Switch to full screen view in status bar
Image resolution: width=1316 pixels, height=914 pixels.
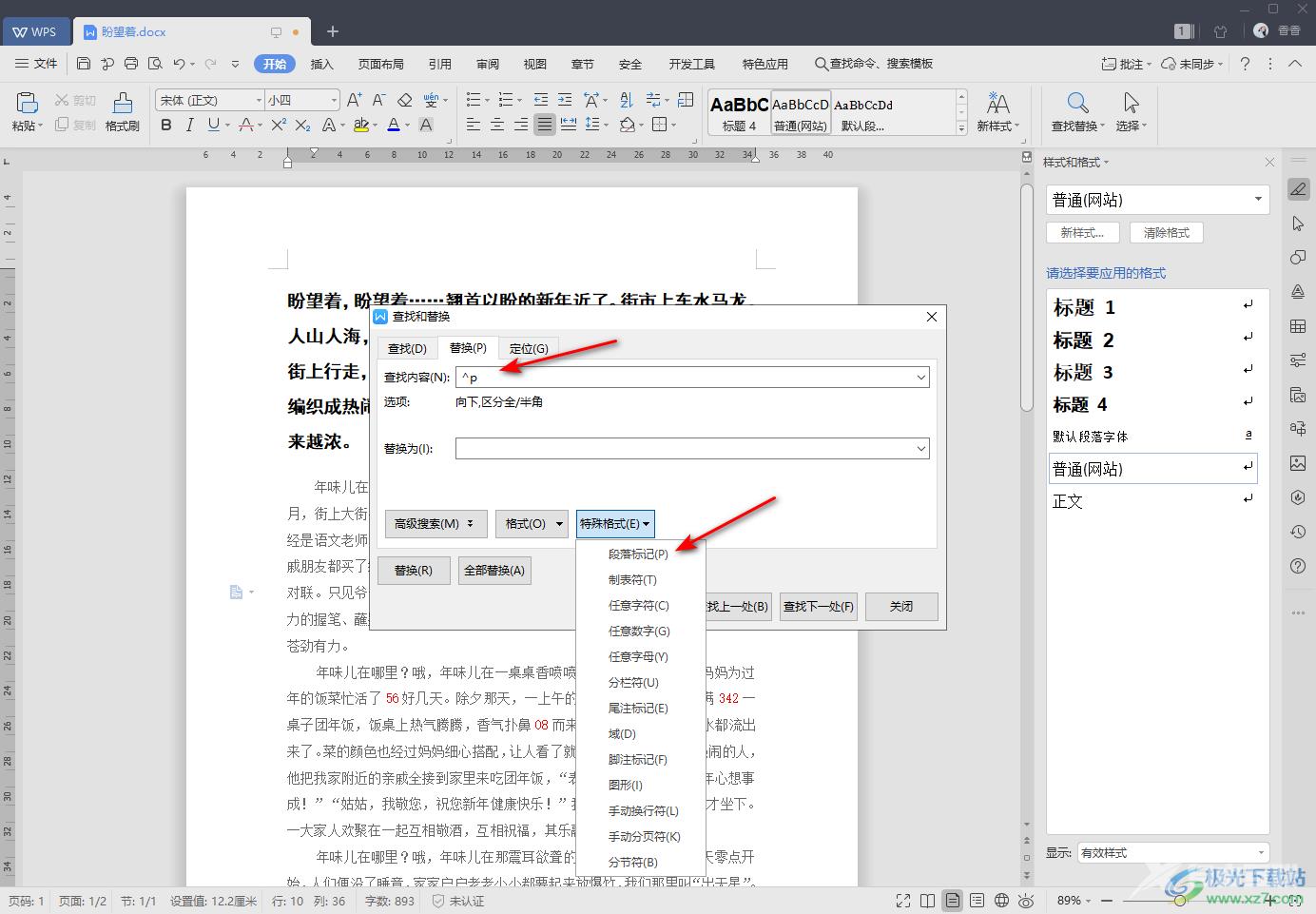click(902, 900)
